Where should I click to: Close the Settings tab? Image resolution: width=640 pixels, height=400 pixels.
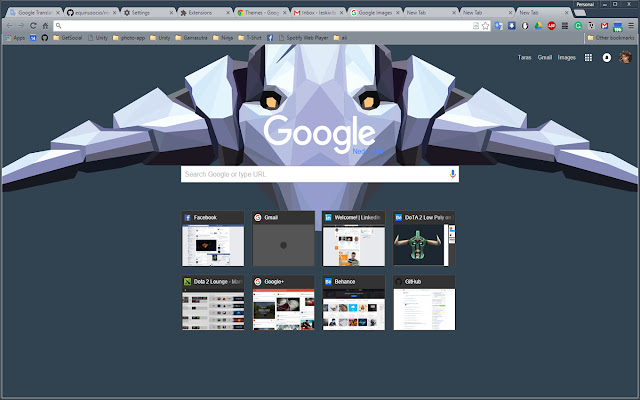[171, 13]
